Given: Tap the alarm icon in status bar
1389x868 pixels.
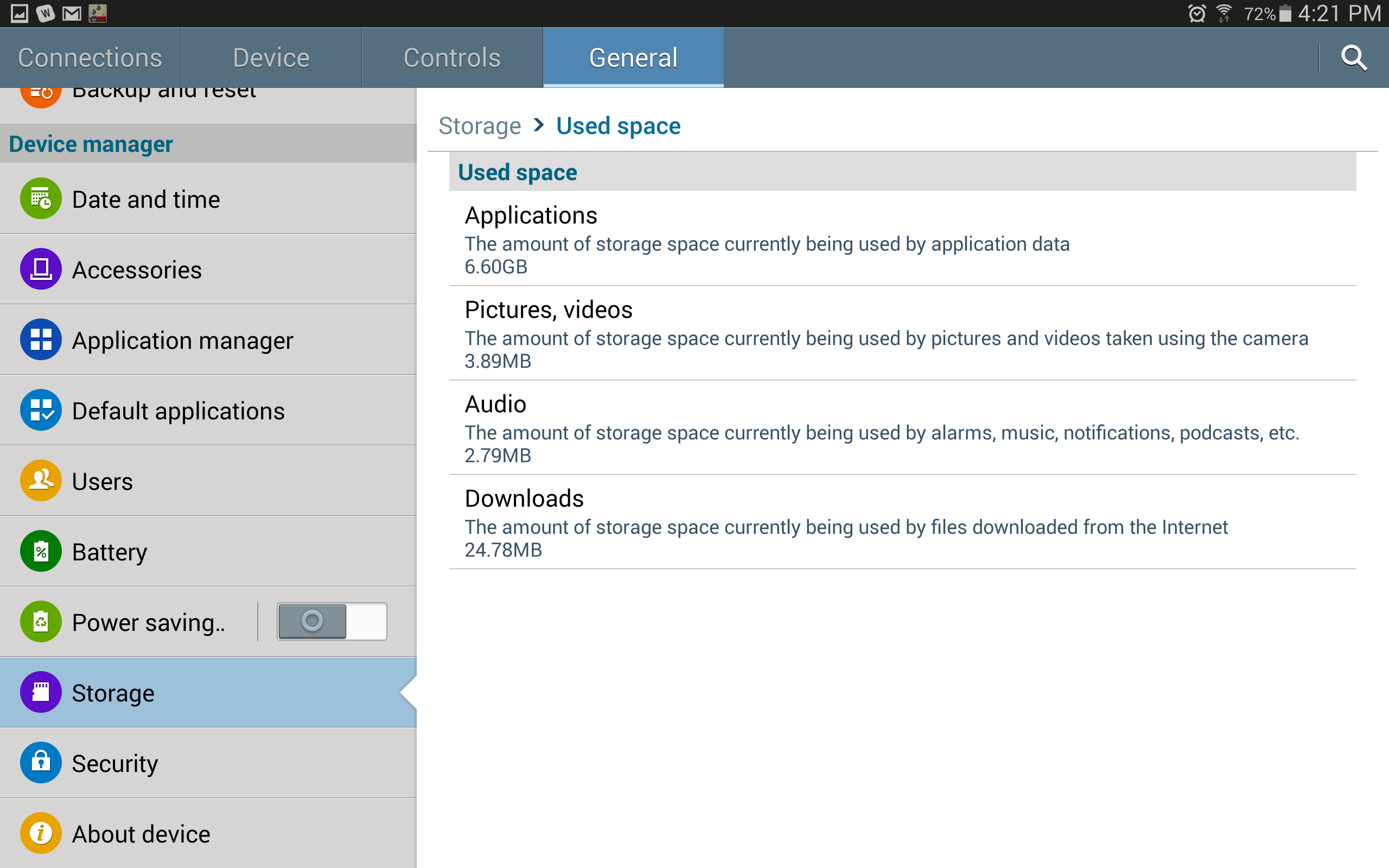Looking at the screenshot, I should pos(1197,13).
